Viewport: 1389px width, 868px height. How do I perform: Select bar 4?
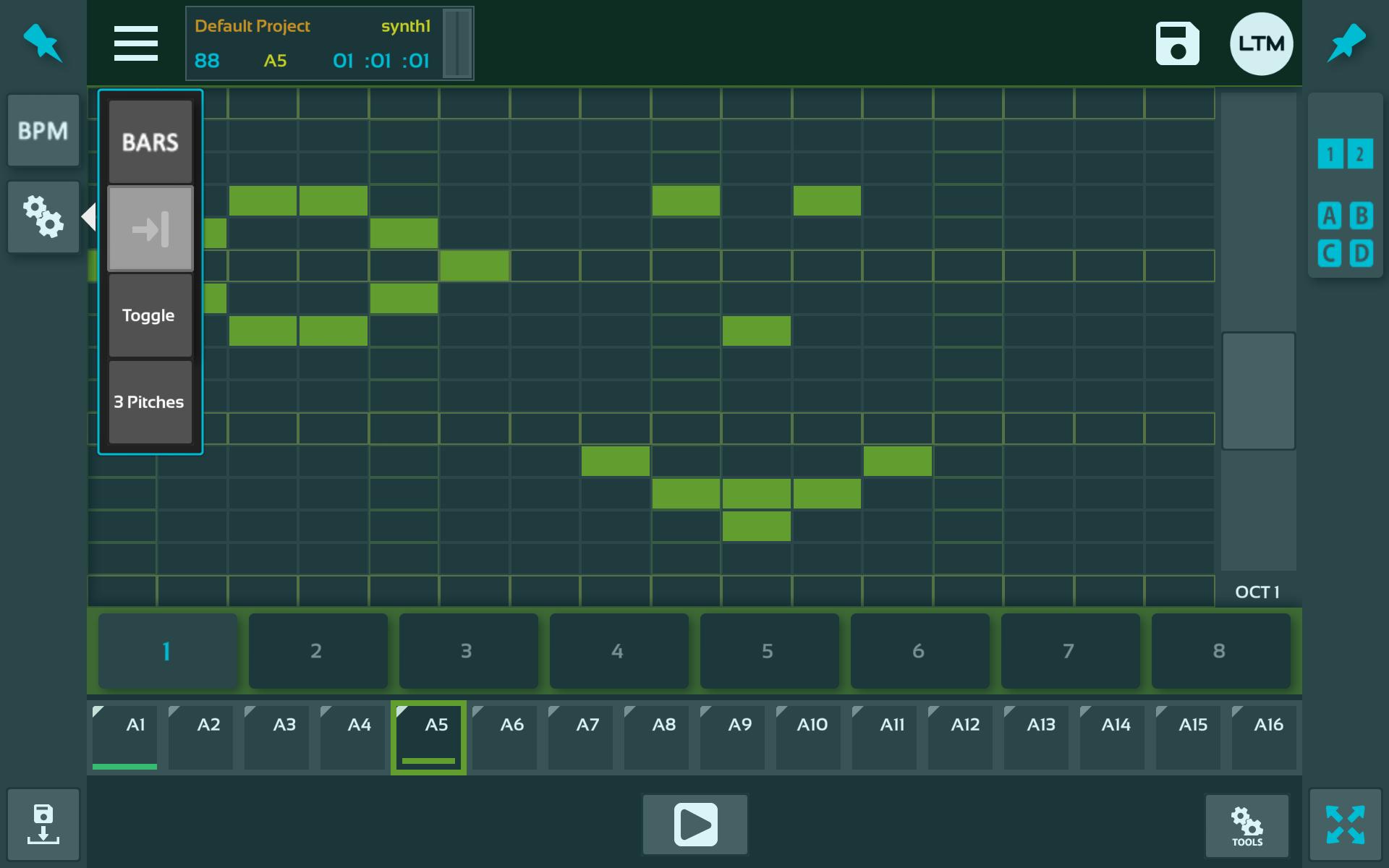[x=619, y=651]
